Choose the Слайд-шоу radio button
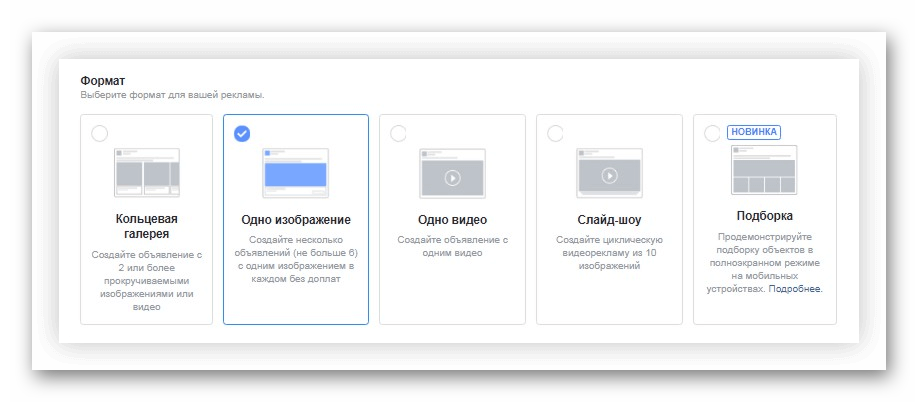This screenshot has height=402, width=918. click(555, 134)
